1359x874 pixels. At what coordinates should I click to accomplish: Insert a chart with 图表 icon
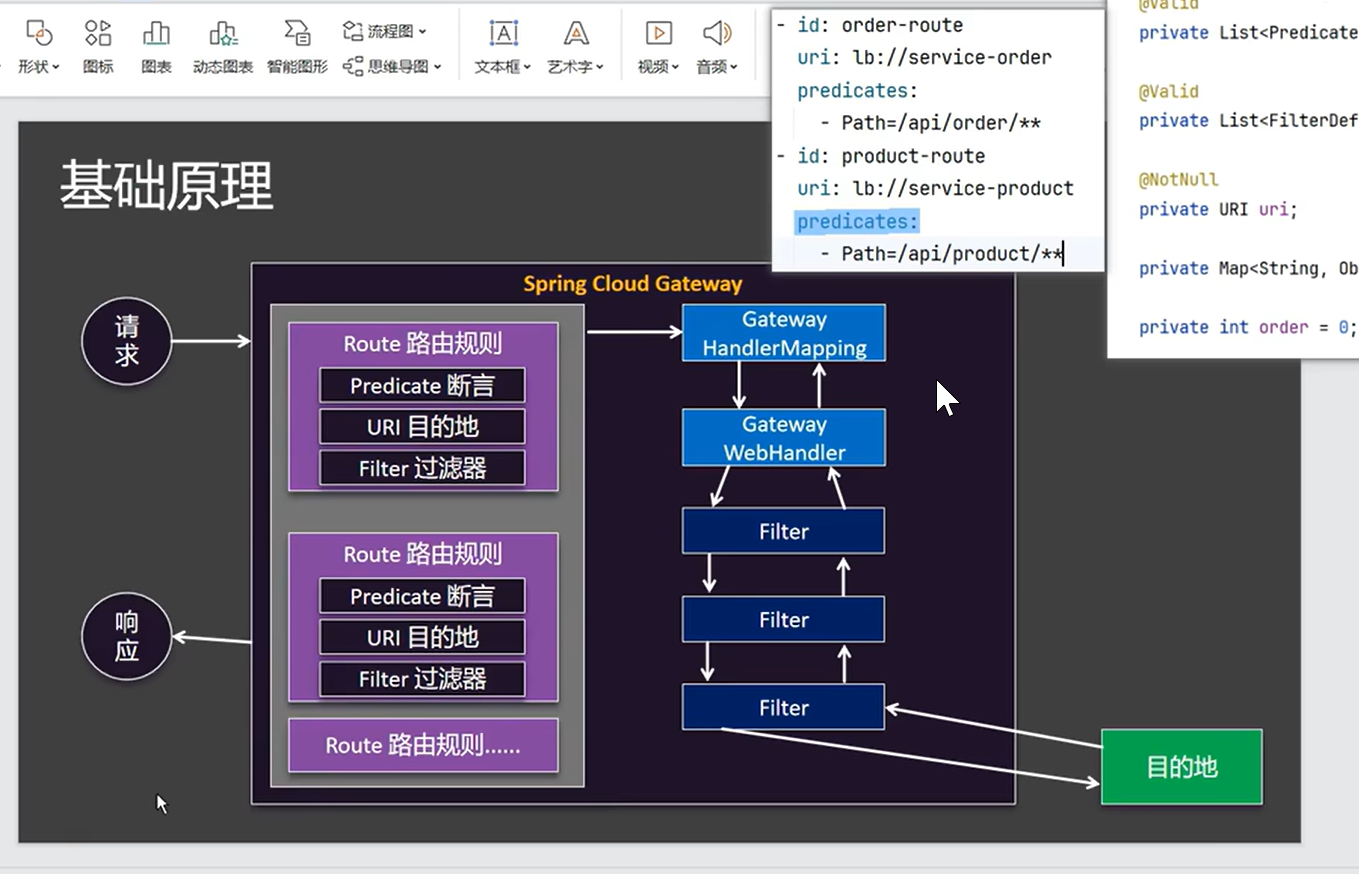click(156, 33)
